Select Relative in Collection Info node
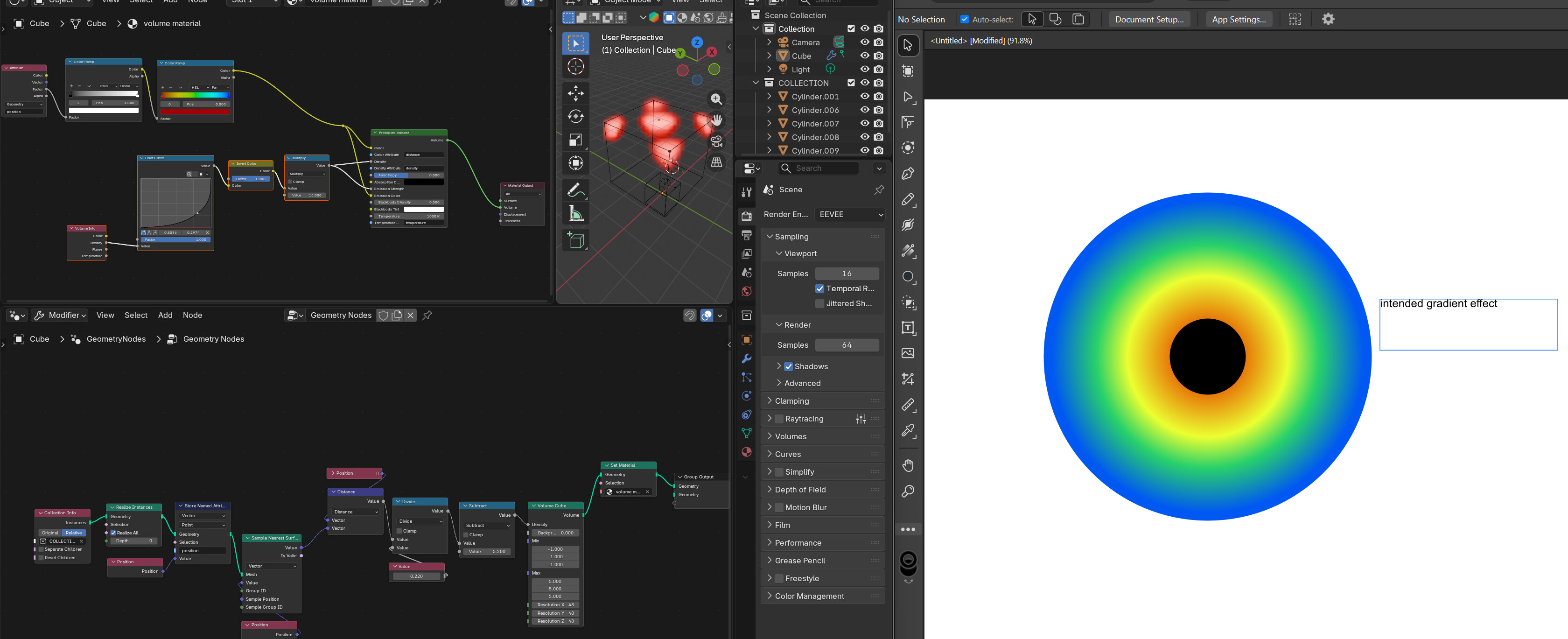The height and width of the screenshot is (639, 1568). point(74,533)
